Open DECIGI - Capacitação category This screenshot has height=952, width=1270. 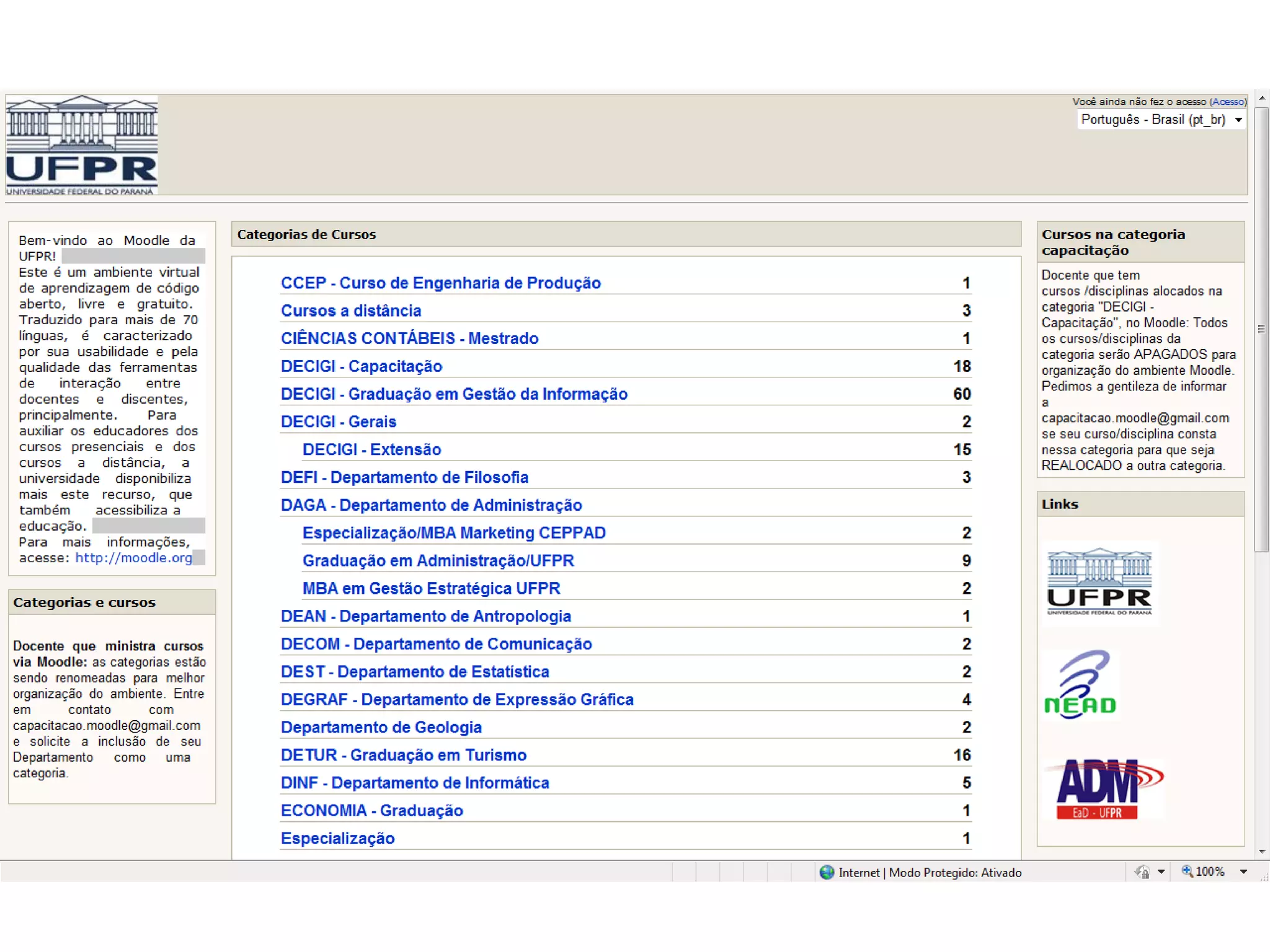click(x=361, y=366)
